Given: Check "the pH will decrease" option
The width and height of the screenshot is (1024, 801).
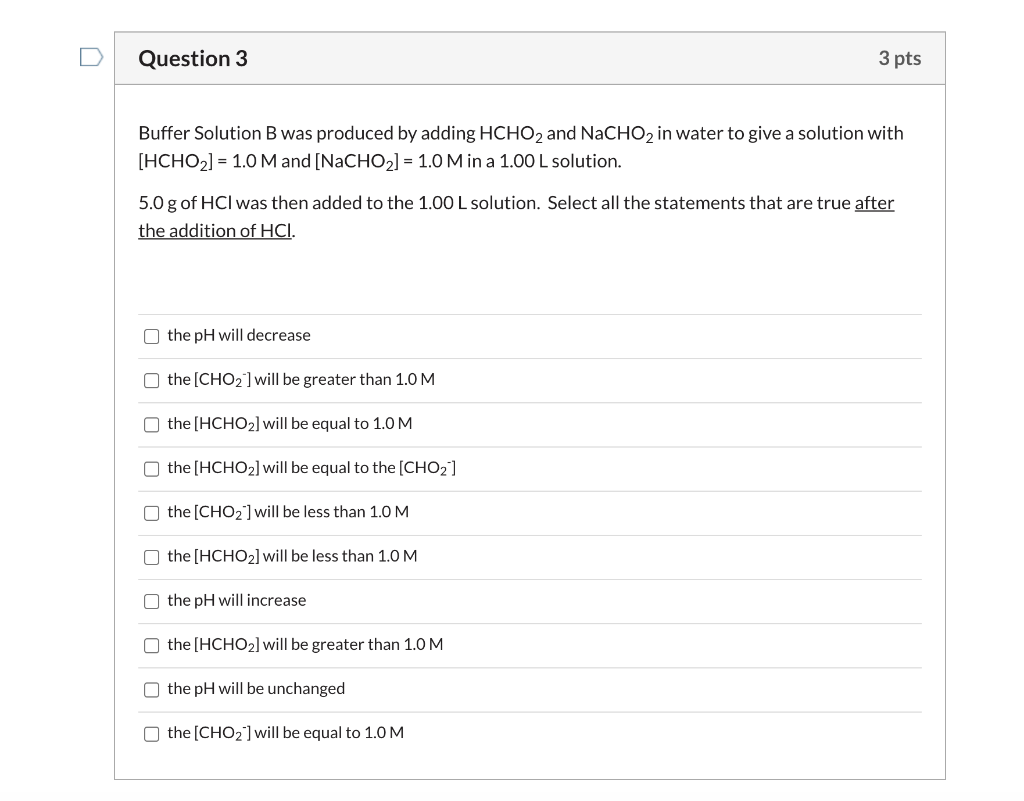Looking at the screenshot, I should pos(151,336).
